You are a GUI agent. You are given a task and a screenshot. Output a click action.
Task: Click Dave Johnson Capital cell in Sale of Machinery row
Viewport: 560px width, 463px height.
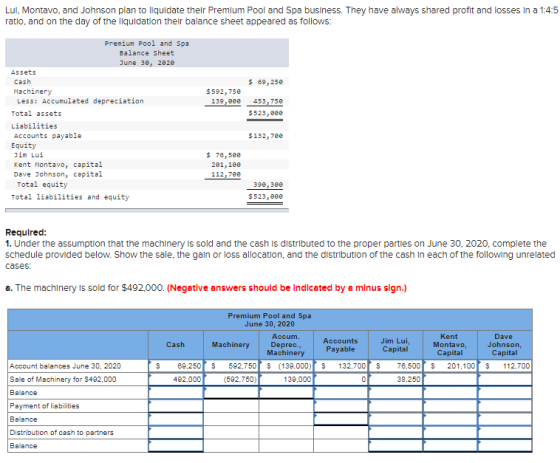pyautogui.click(x=505, y=379)
